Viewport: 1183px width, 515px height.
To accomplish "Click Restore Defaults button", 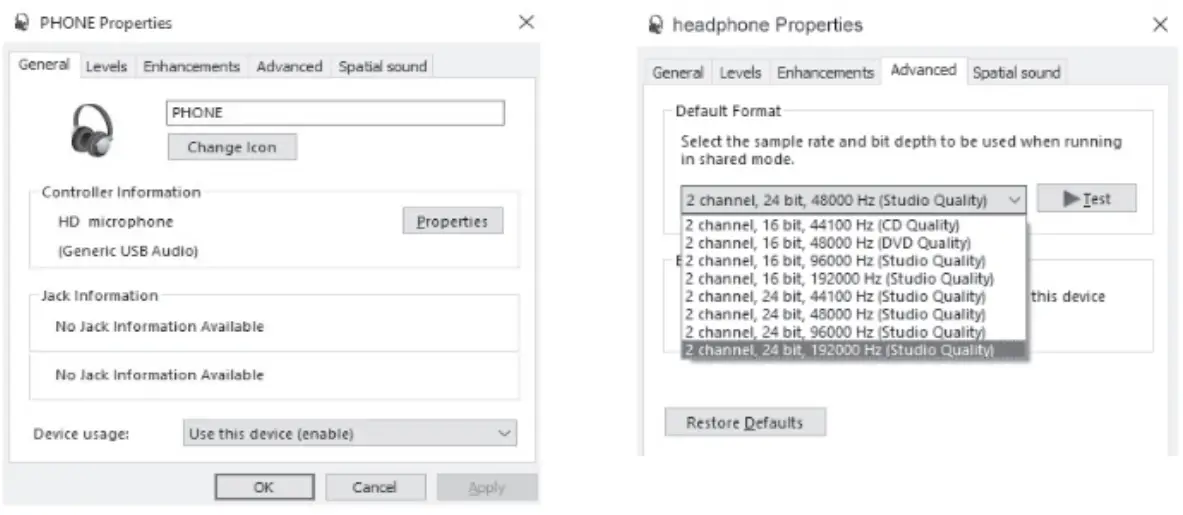I will pos(745,423).
